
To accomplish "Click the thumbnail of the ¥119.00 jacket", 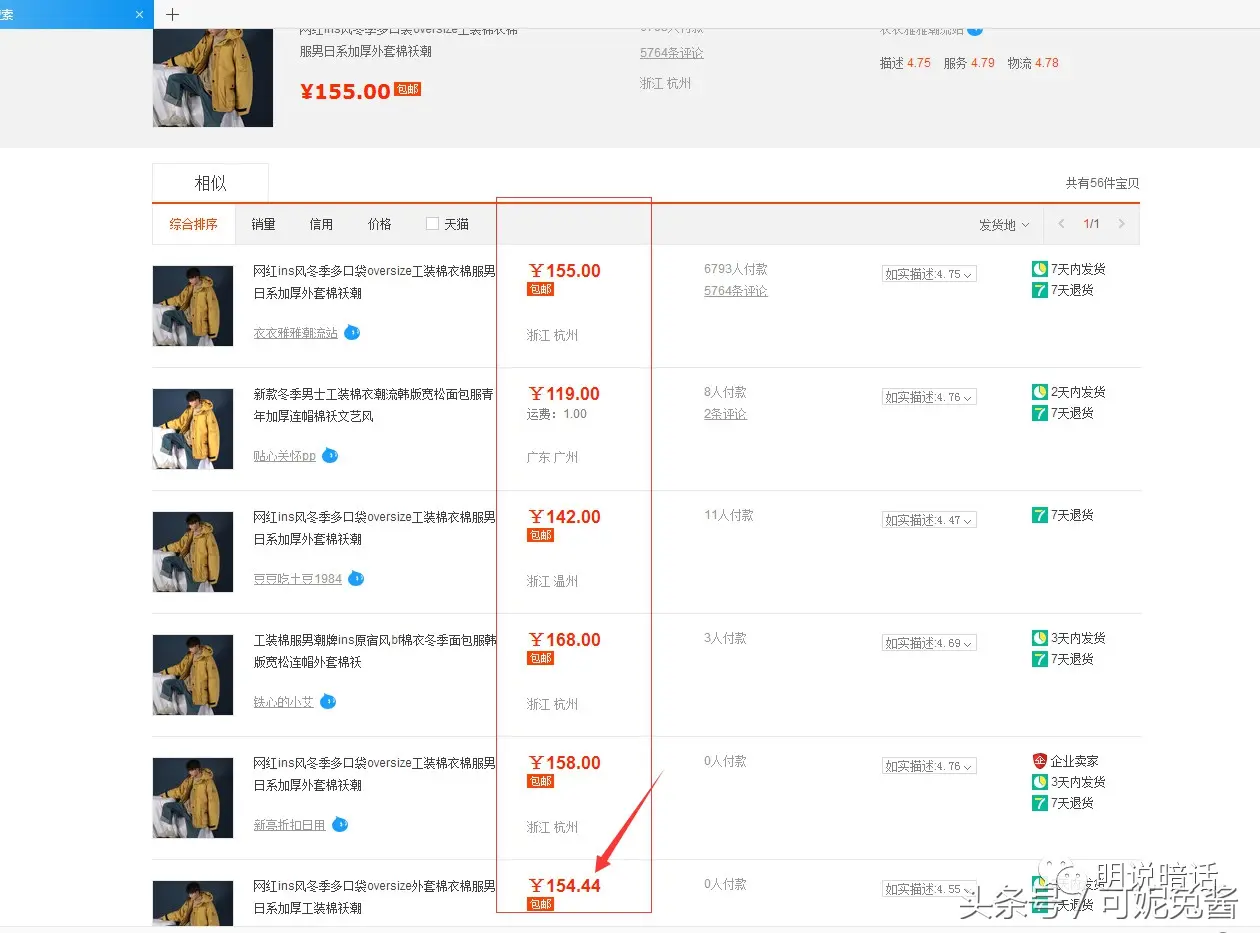I will [x=193, y=428].
